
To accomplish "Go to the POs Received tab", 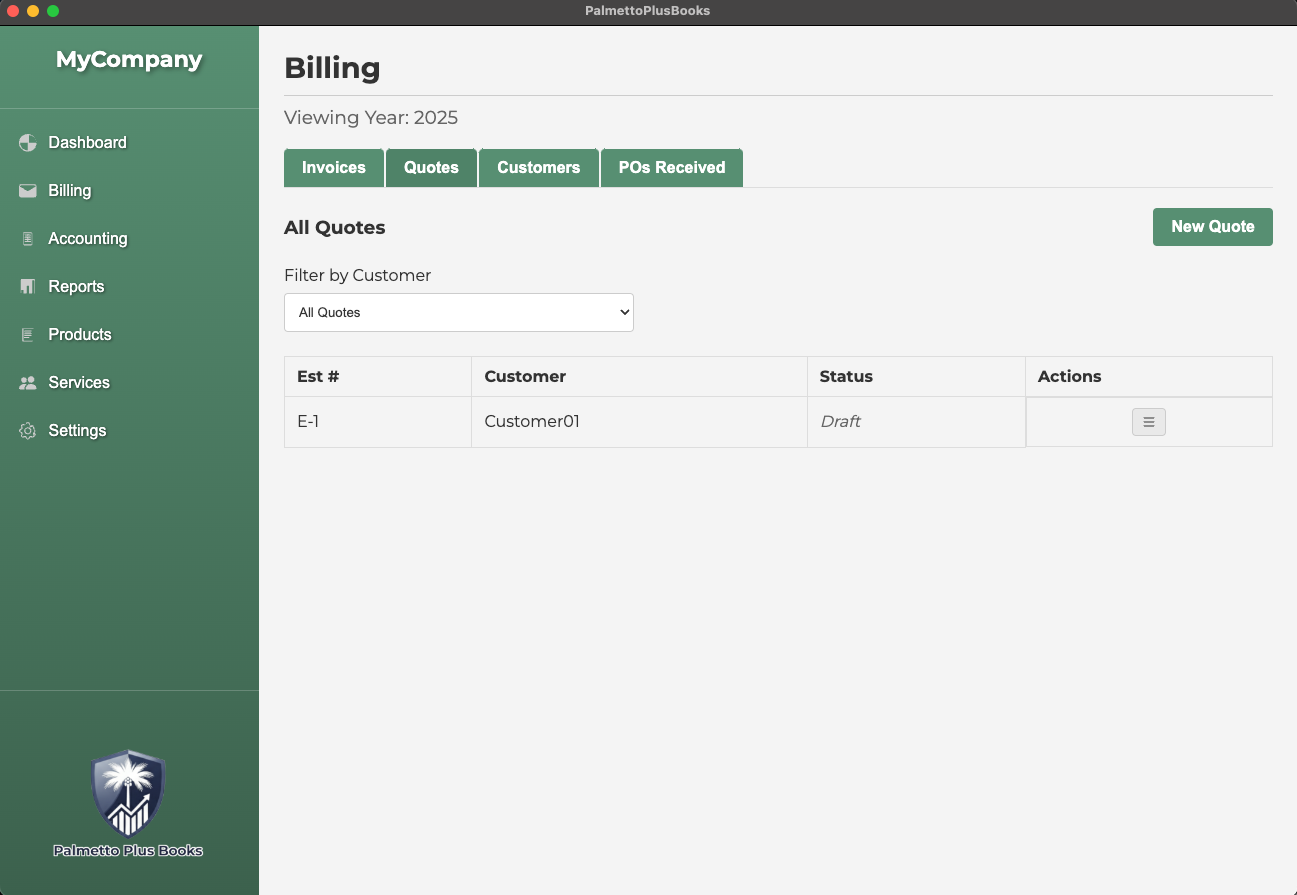I will pos(671,168).
